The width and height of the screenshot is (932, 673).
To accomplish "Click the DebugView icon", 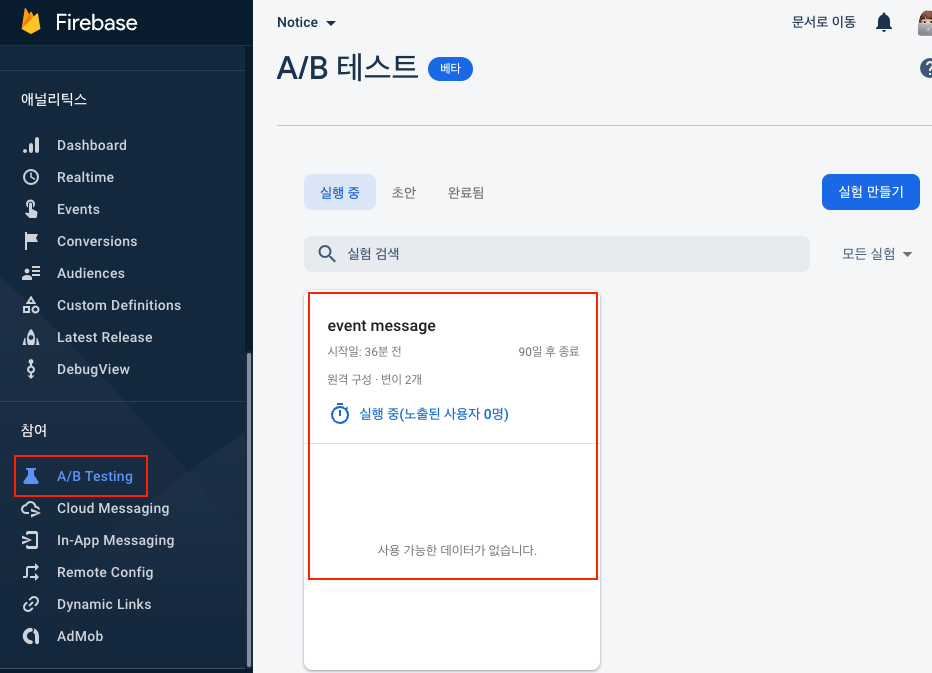I will [x=31, y=369].
